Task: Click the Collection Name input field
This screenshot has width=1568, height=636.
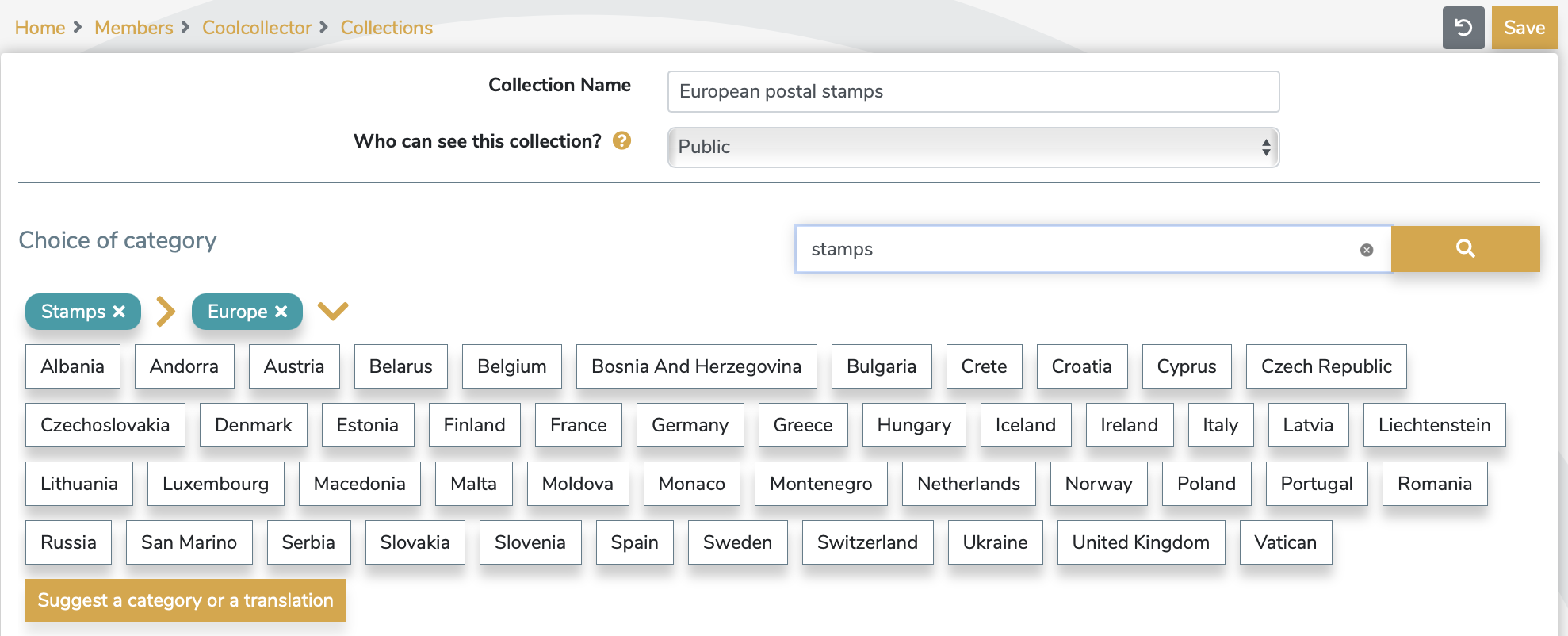Action: [x=973, y=91]
